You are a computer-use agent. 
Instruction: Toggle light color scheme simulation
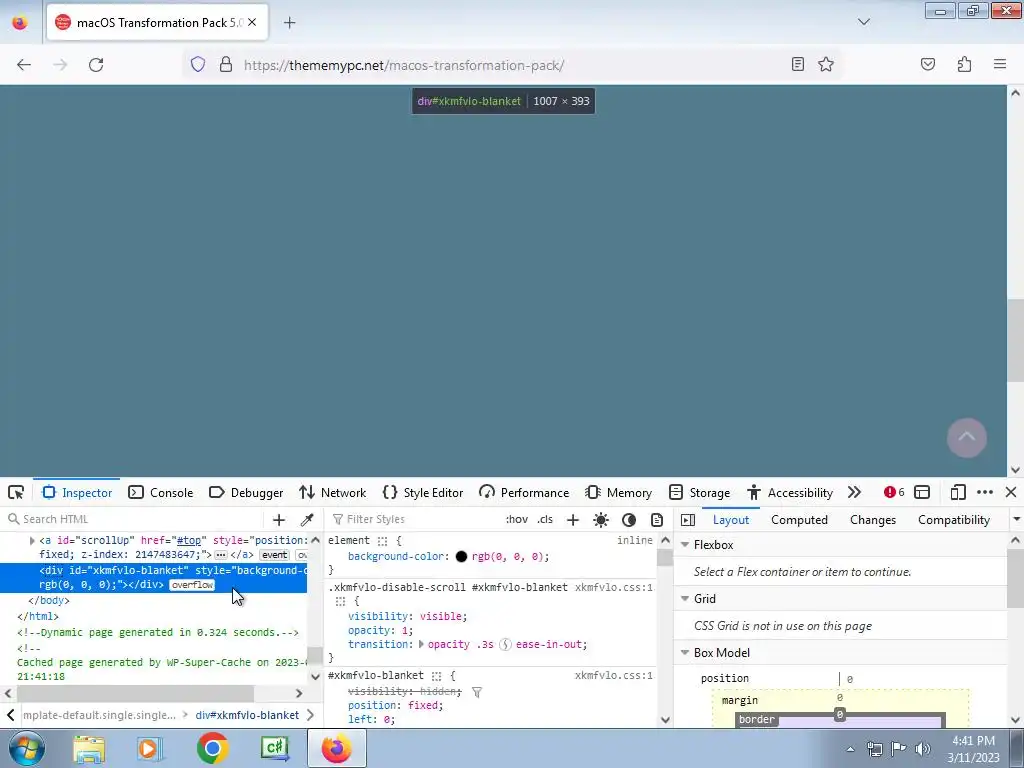tap(601, 520)
